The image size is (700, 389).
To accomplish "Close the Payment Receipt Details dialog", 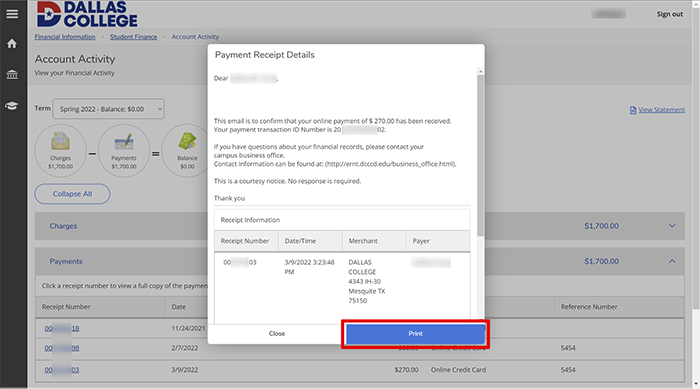I will (x=277, y=334).
